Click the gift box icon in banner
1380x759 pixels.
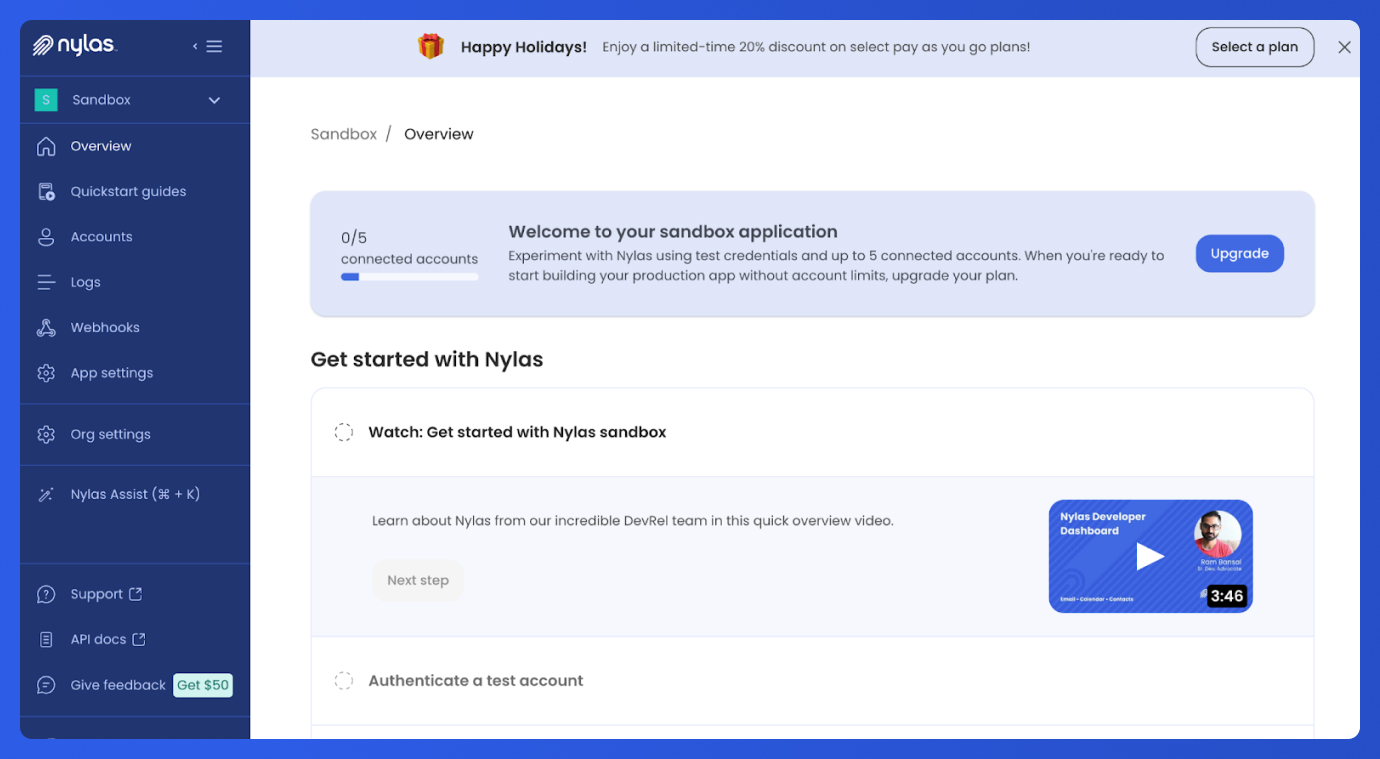click(x=431, y=46)
